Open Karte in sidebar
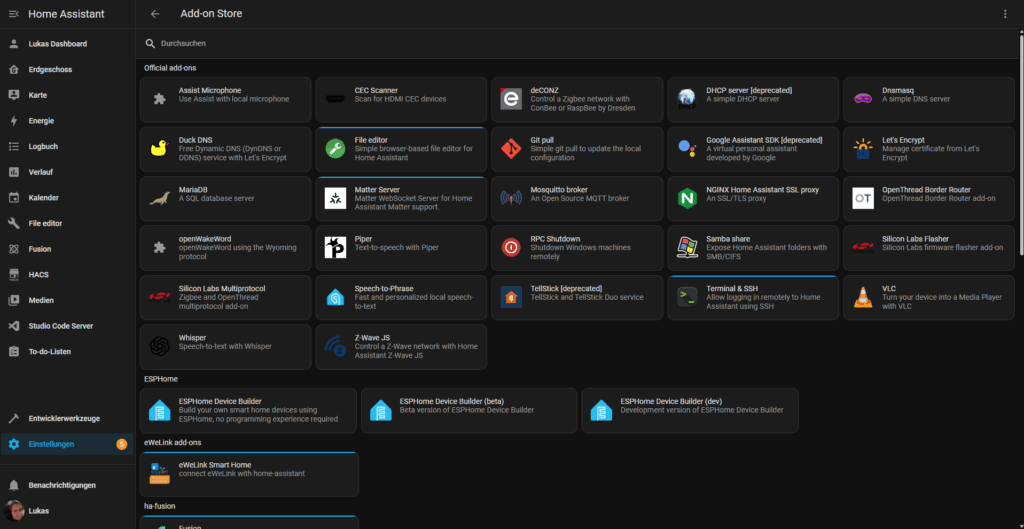 coord(68,95)
